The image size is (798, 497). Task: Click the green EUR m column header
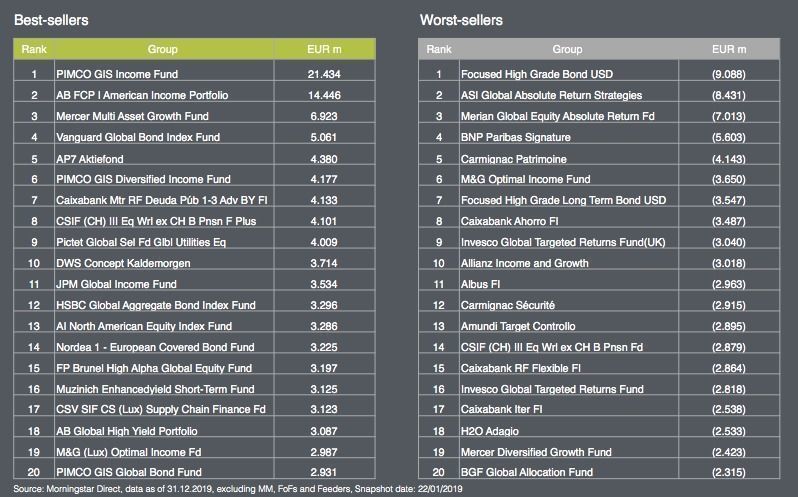click(324, 49)
